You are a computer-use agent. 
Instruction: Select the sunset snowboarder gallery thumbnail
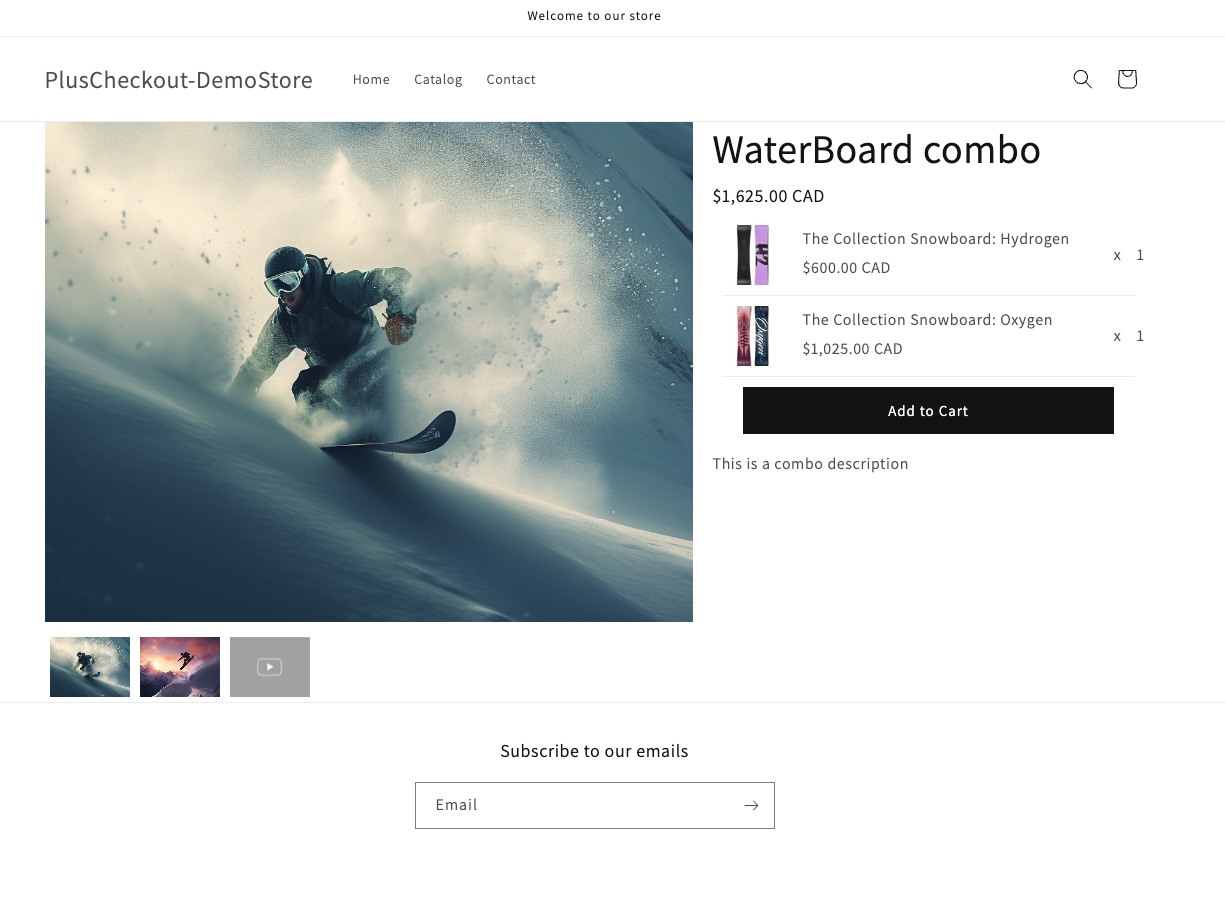pos(180,667)
